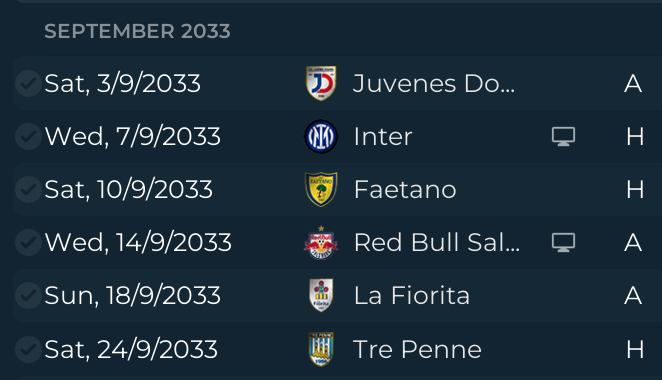The image size is (662, 380).
Task: Toggle the checkmark for the Sat 10/9/2033 fixture
Action: pos(28,190)
